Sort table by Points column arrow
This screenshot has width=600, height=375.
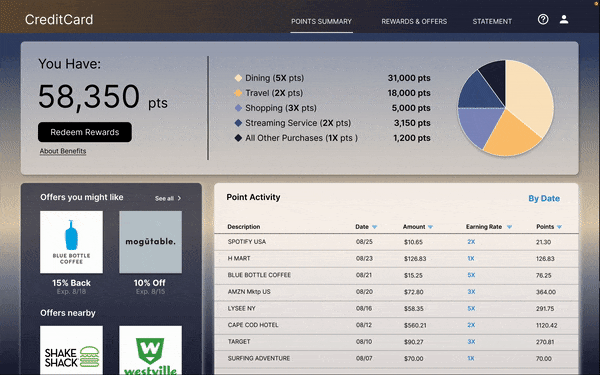559,227
